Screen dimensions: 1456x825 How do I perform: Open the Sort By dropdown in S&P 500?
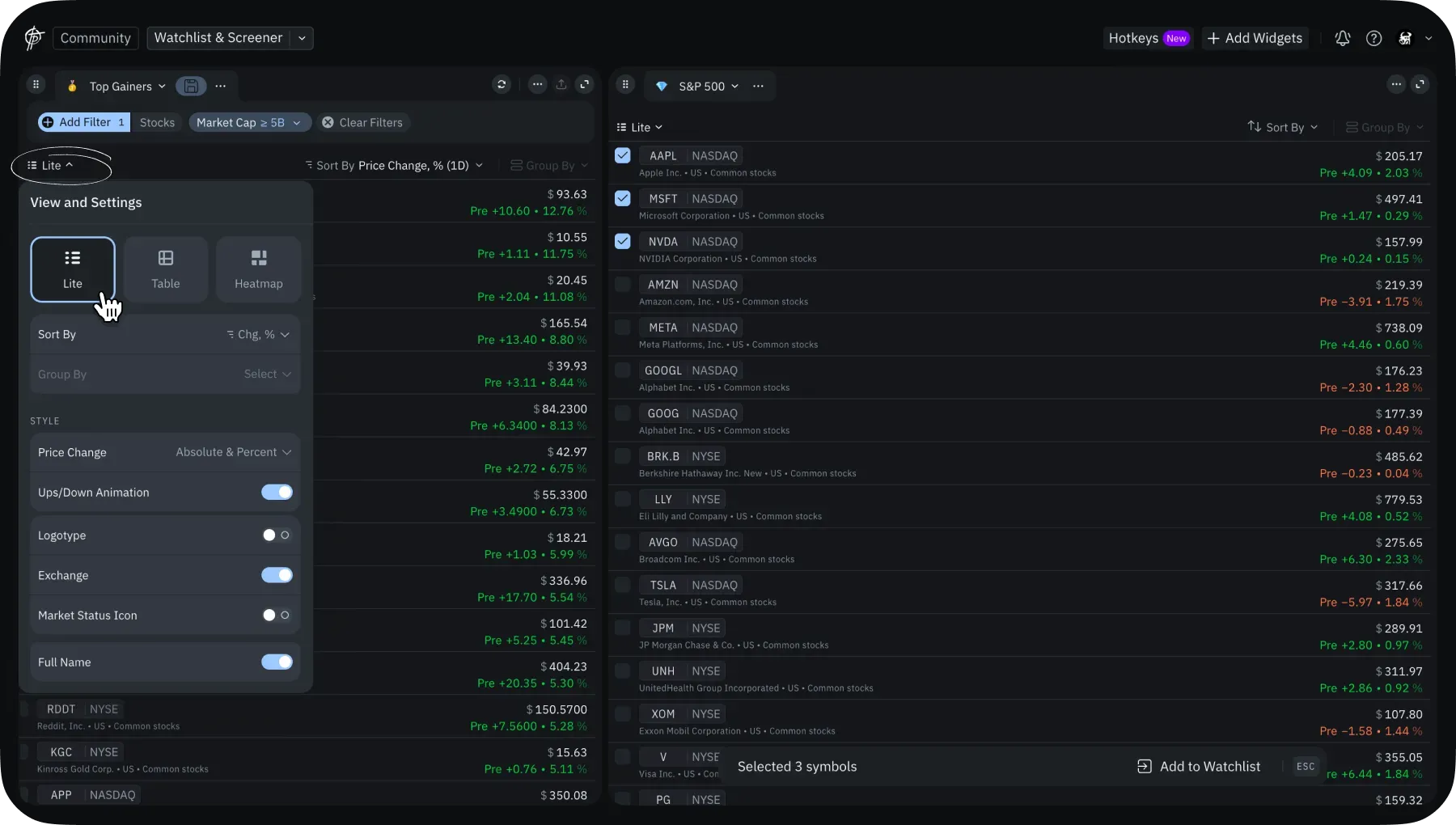click(1283, 128)
